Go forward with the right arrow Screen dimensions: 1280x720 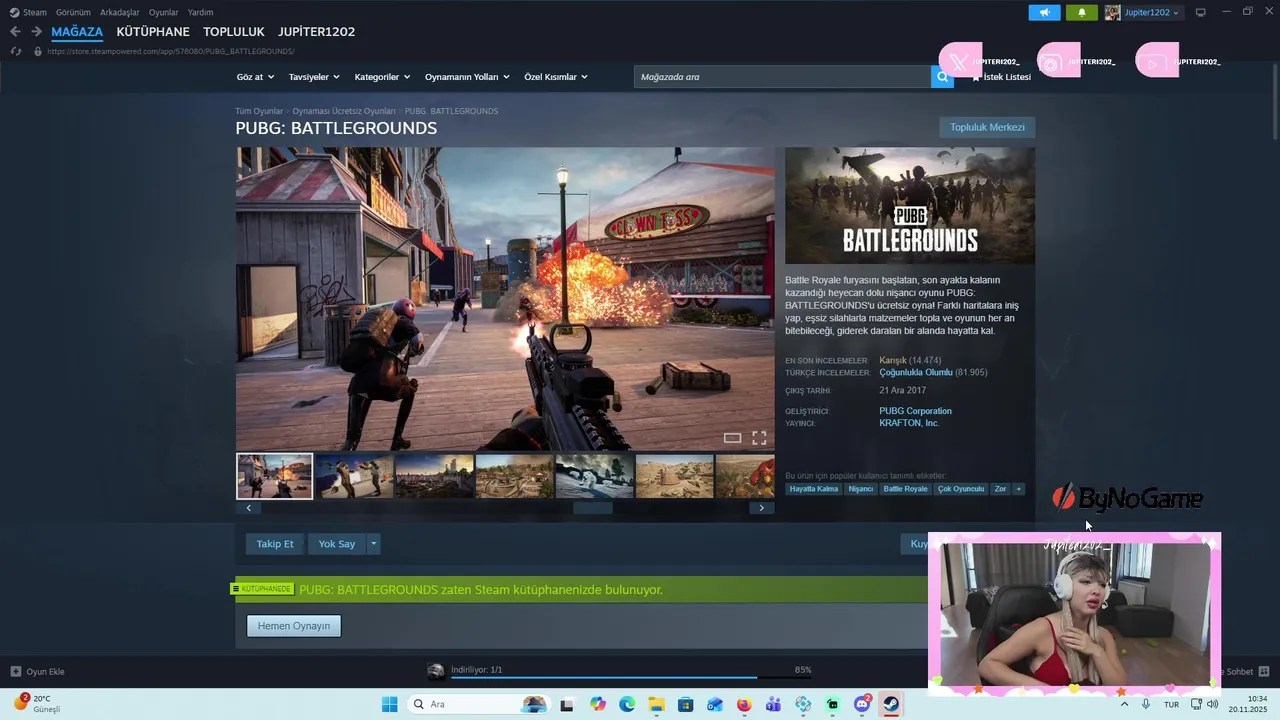click(x=36, y=32)
